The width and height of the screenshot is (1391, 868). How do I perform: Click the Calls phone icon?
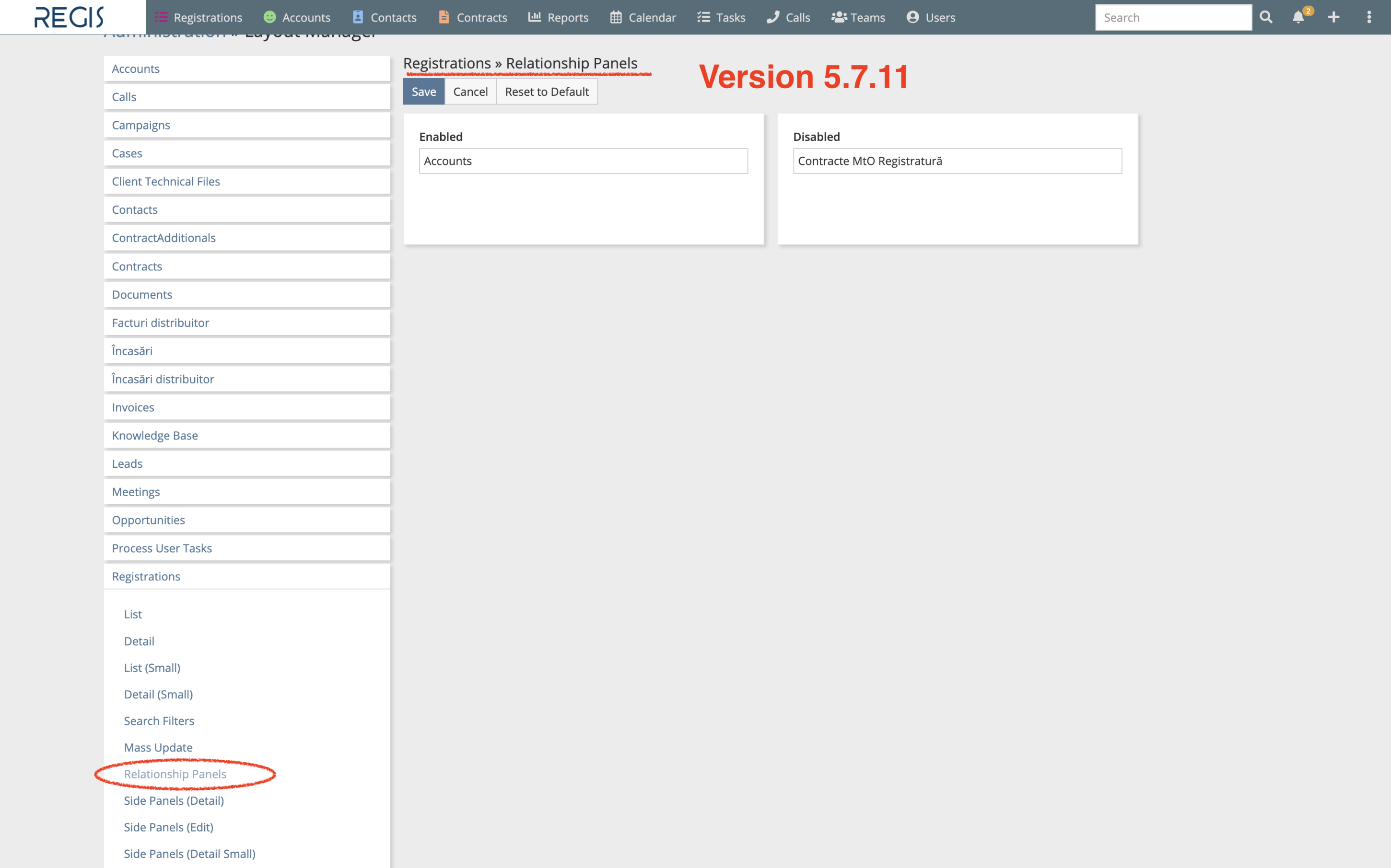point(773,17)
